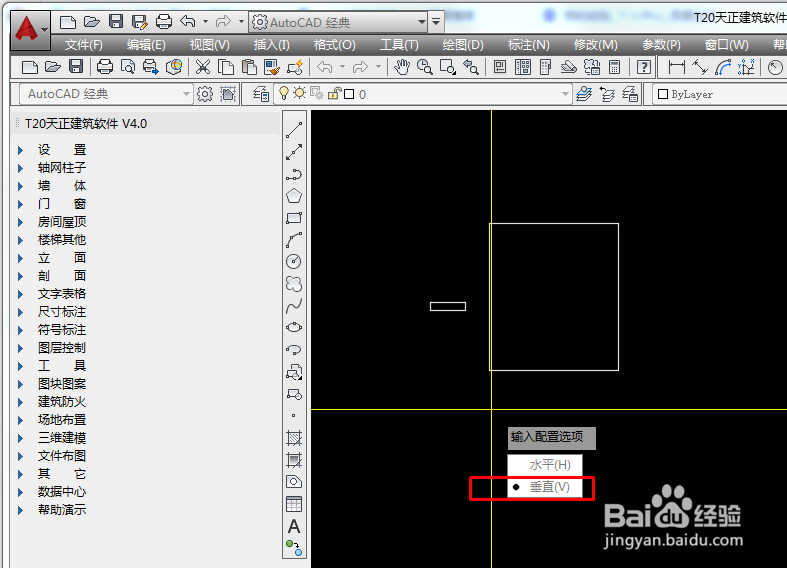This screenshot has height=568, width=787.
Task: Toggle layer 0 on/off lightbulb
Action: tap(284, 93)
